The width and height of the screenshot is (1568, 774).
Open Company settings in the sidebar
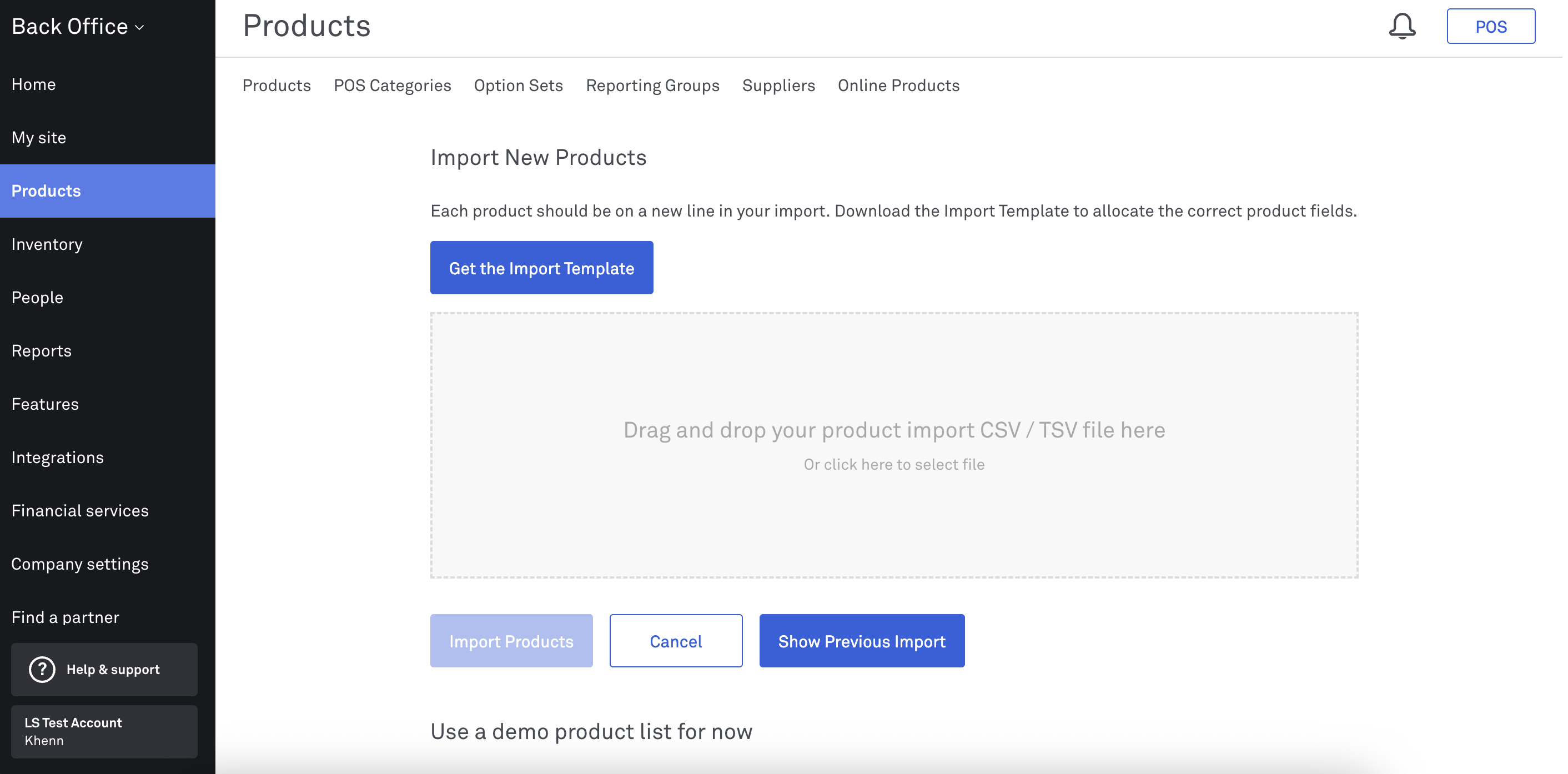pyautogui.click(x=107, y=564)
